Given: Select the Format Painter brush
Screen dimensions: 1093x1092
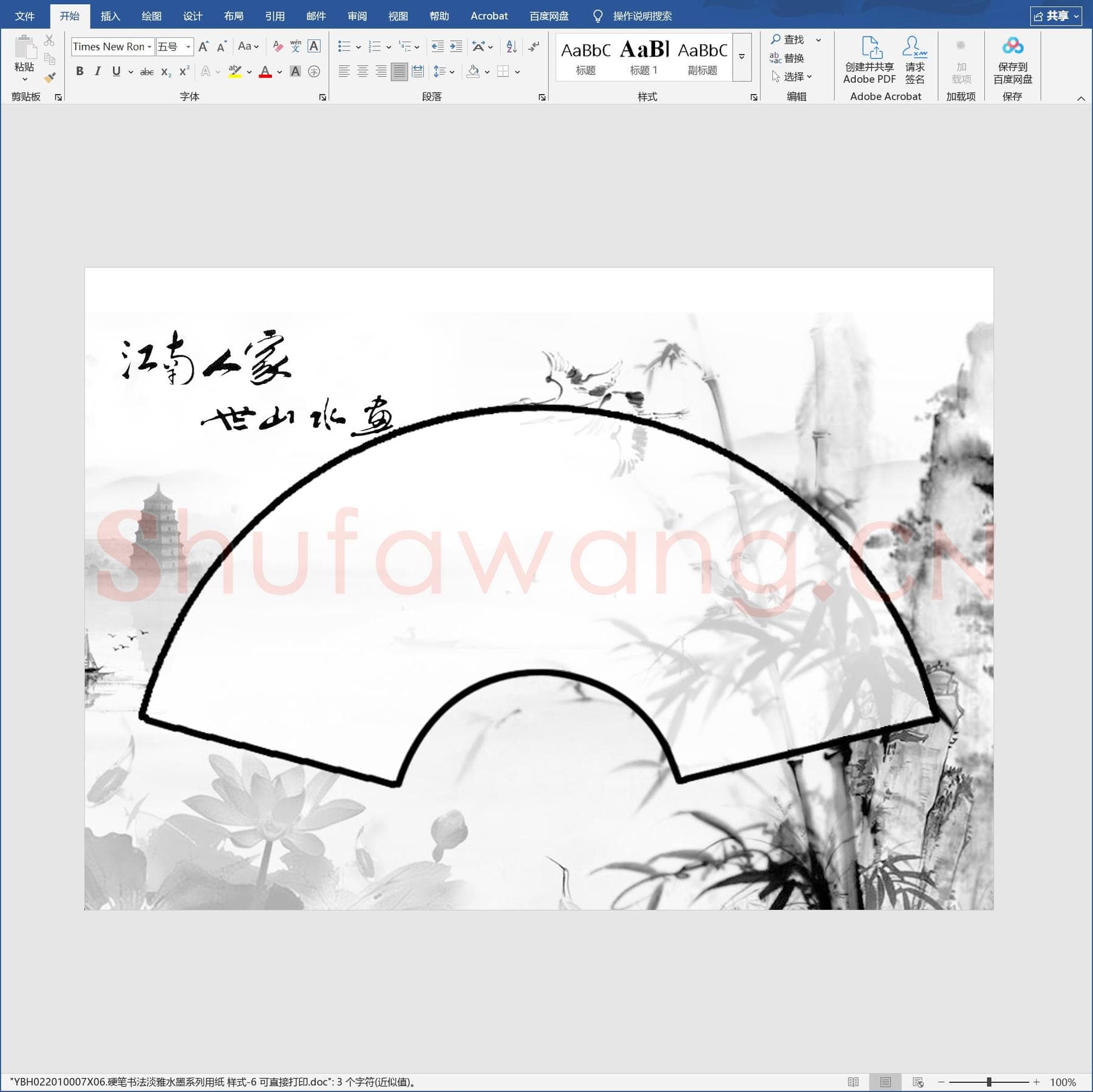Looking at the screenshot, I should coord(49,77).
